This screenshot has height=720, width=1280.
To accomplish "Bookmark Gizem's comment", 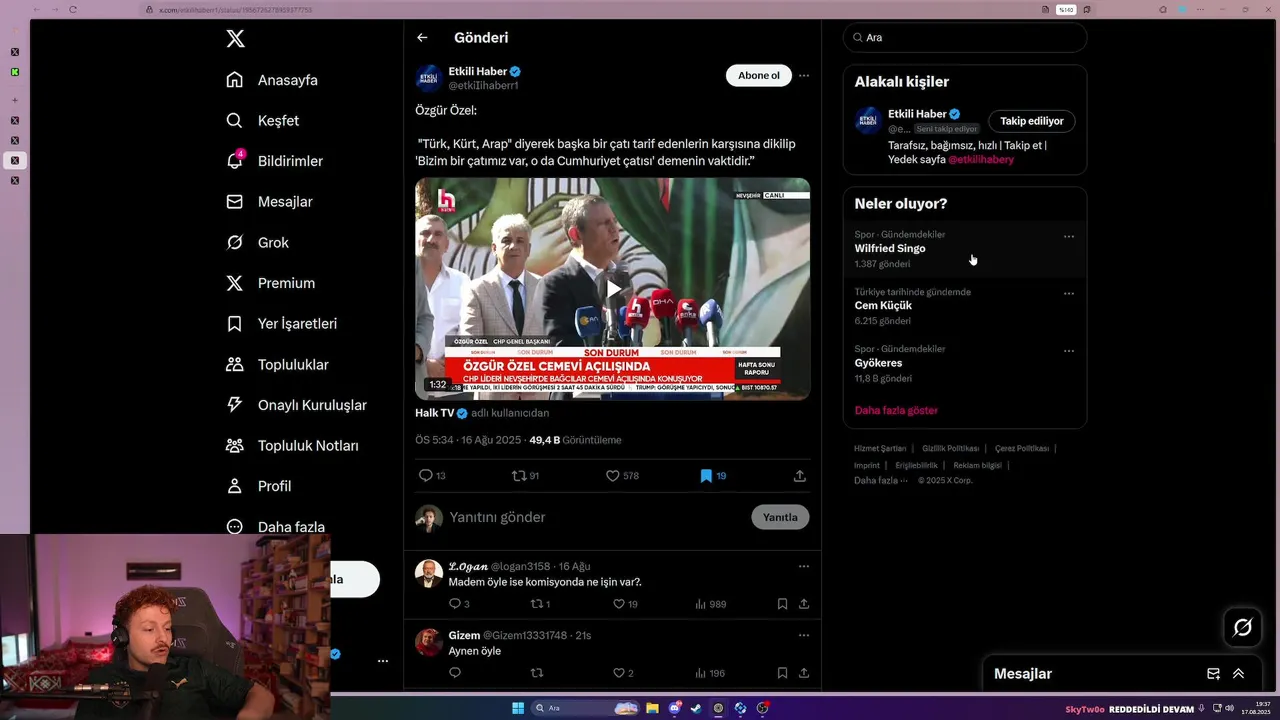I will point(782,673).
